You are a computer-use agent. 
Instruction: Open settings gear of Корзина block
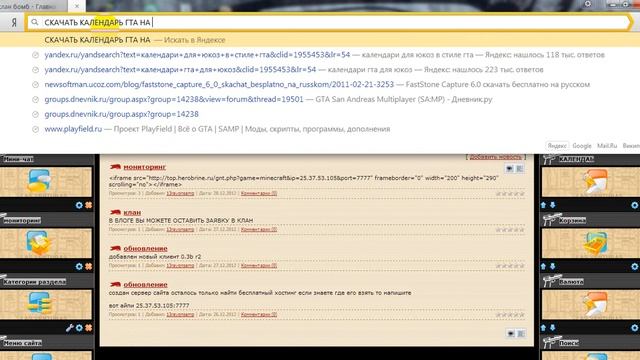tap(635, 267)
